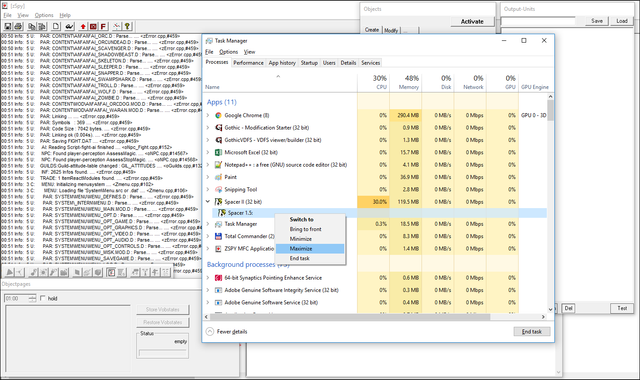Choose context menu End task entry
The width and height of the screenshot is (640, 380).
click(x=310, y=258)
